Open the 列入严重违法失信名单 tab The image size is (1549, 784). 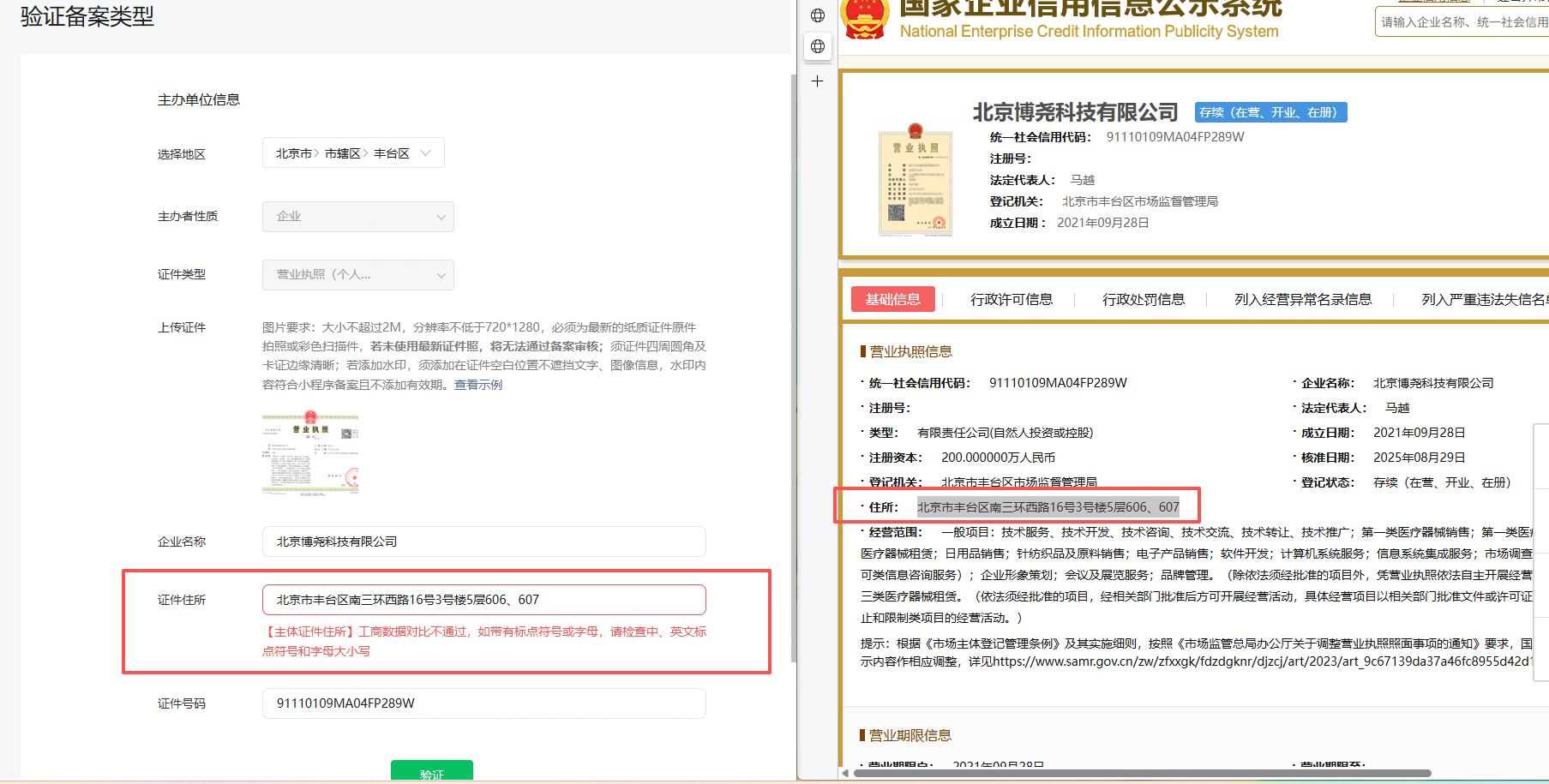(x=1485, y=299)
